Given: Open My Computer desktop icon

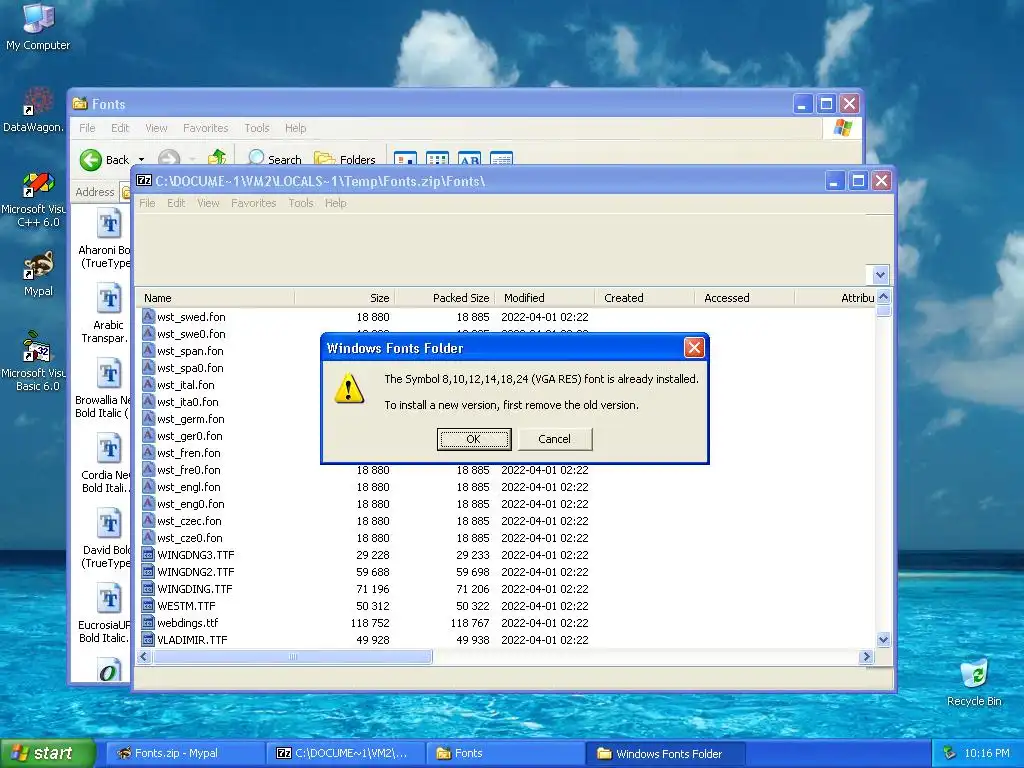Looking at the screenshot, I should click(38, 27).
